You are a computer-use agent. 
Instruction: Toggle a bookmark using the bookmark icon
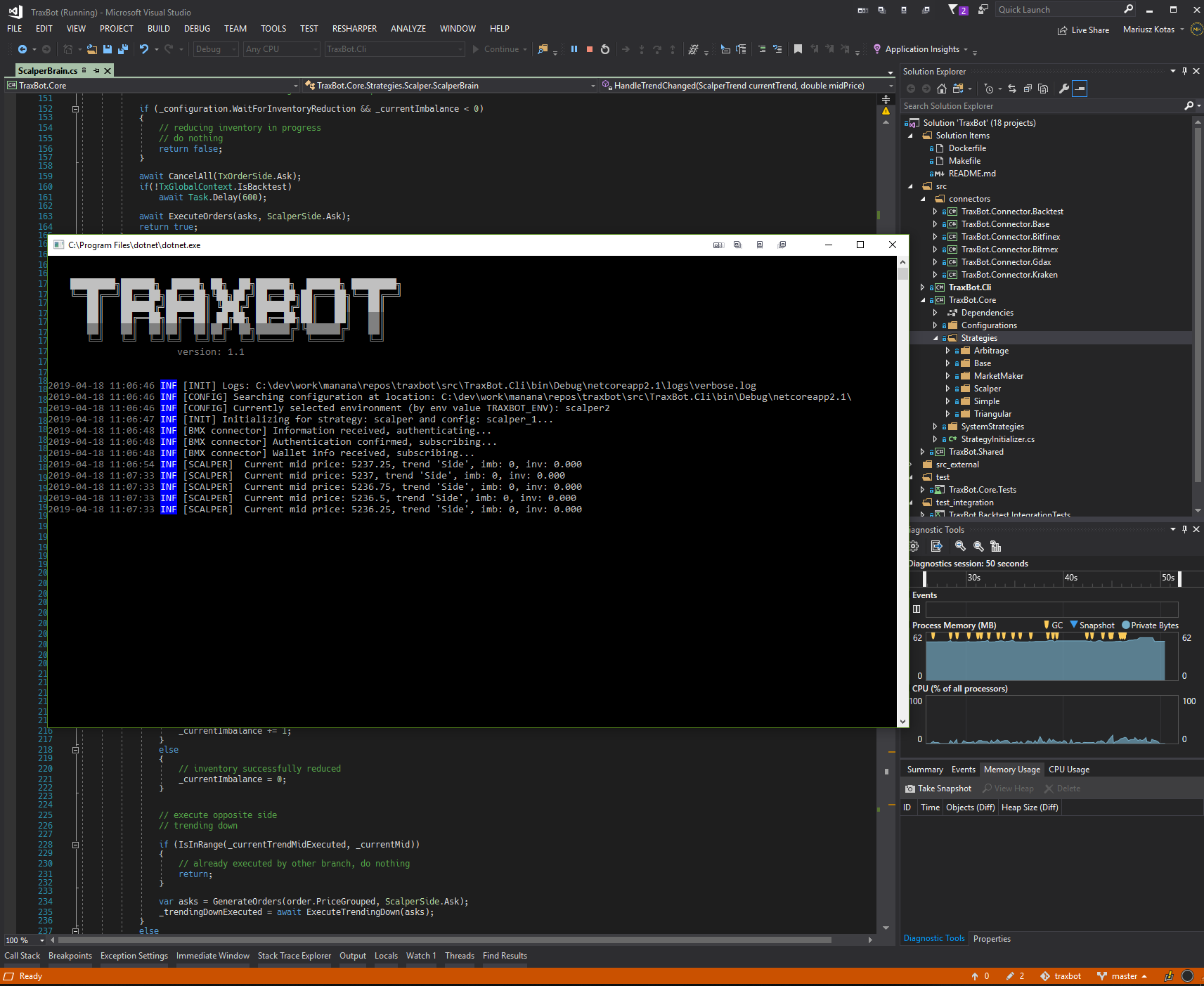[x=798, y=49]
